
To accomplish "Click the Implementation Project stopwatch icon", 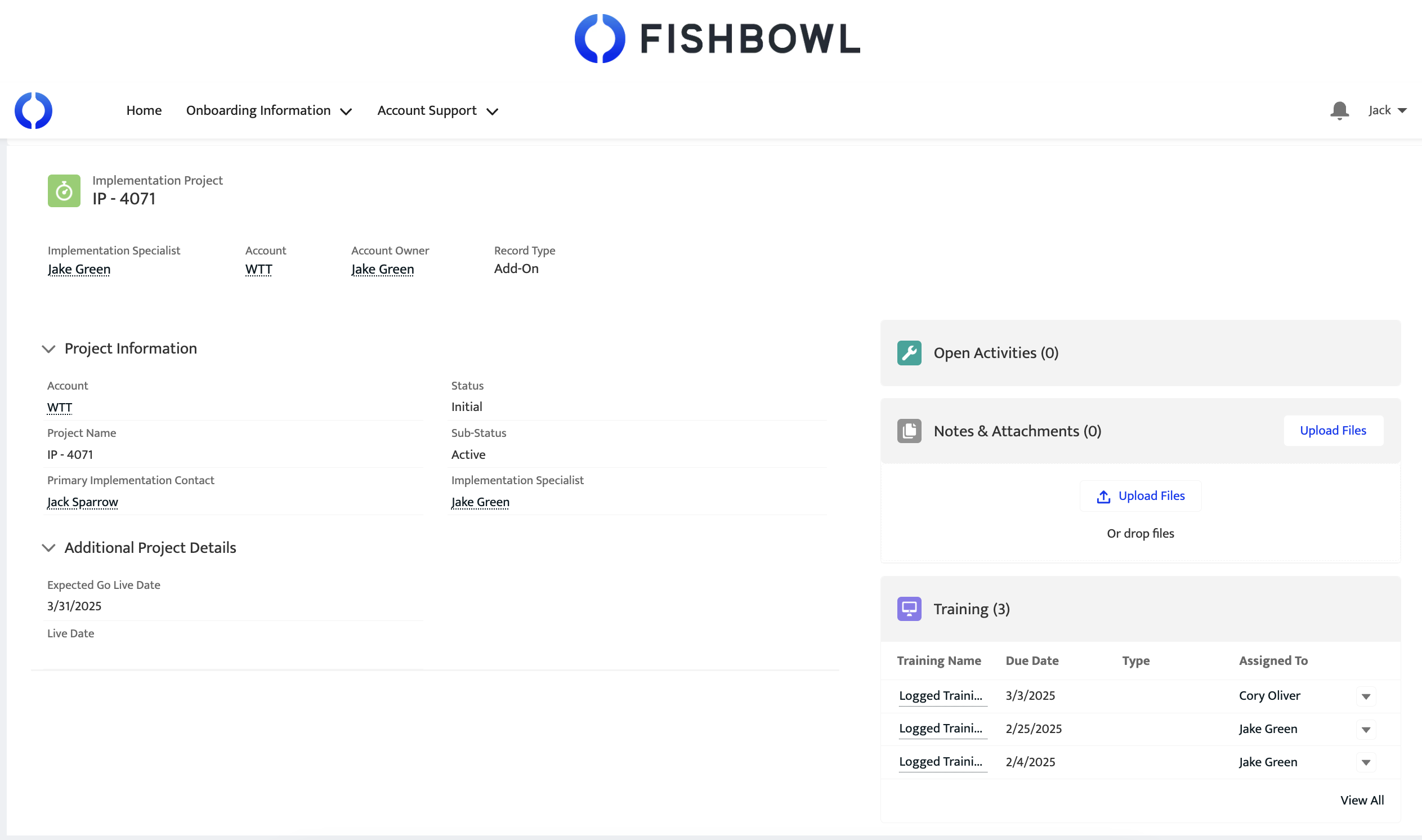I will click(x=64, y=191).
